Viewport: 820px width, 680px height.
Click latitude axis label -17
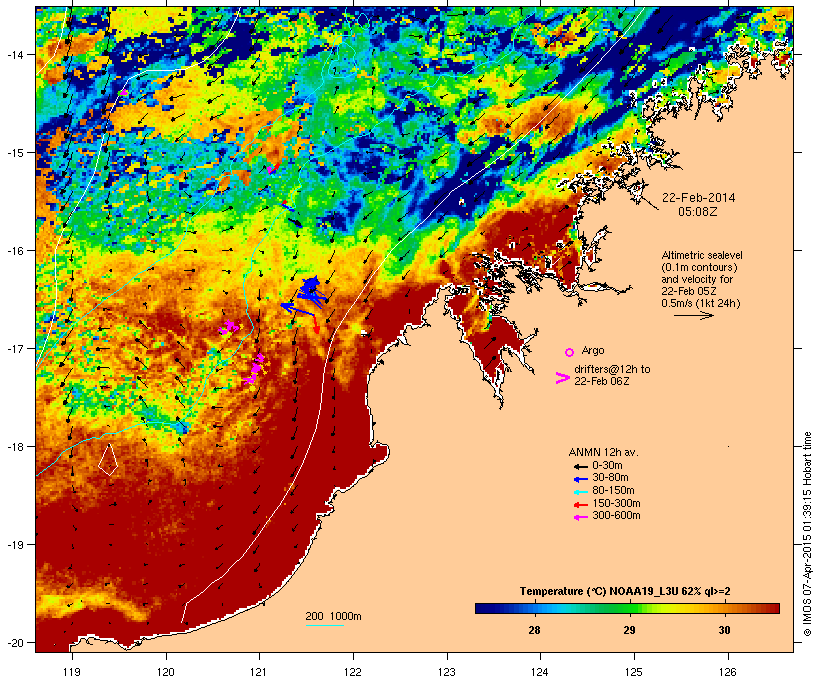pos(14,348)
